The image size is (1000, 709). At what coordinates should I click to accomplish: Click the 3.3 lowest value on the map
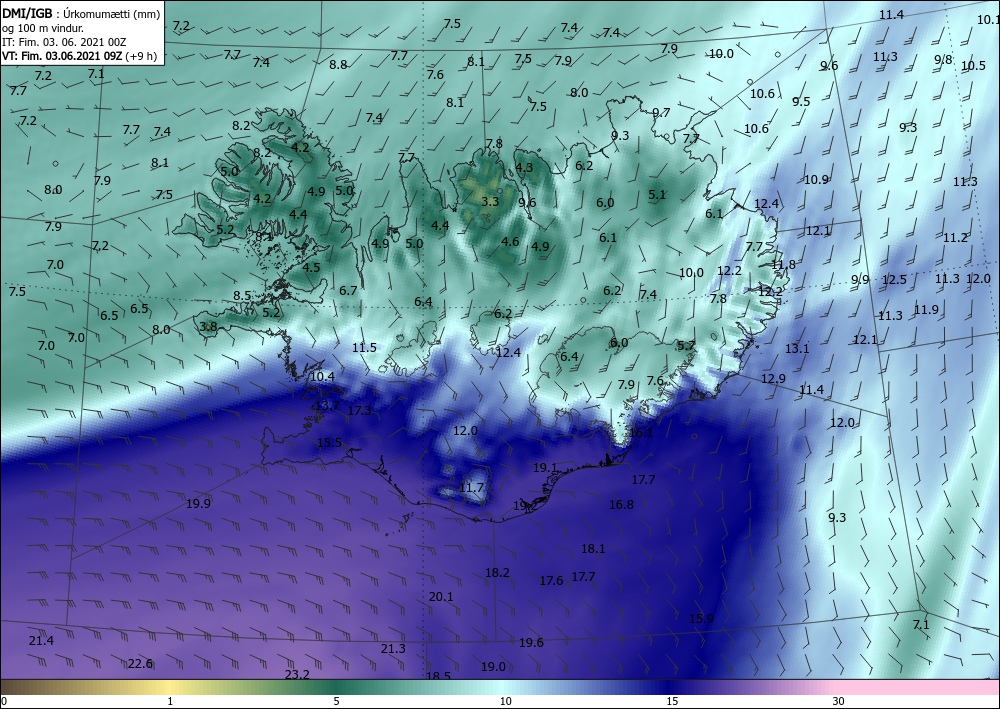click(490, 202)
